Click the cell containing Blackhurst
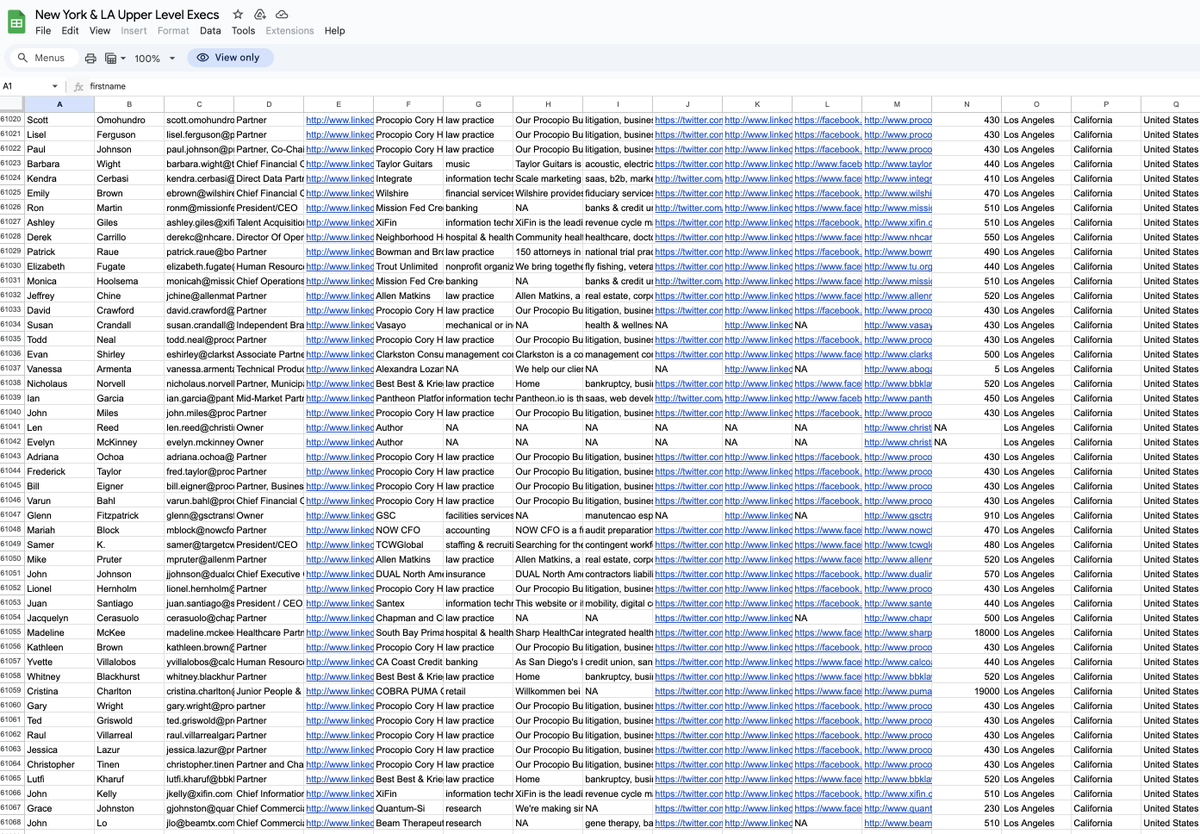The height and width of the screenshot is (834, 1200). [129, 677]
